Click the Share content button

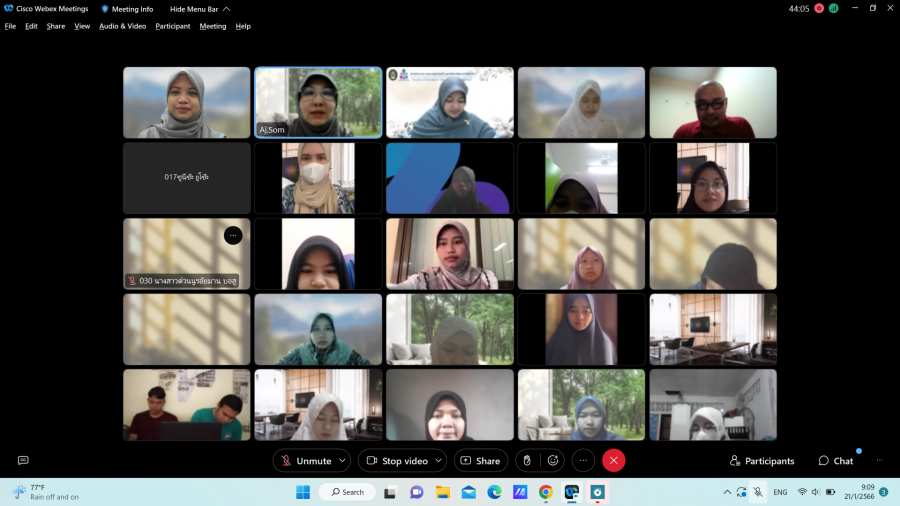(x=480, y=461)
